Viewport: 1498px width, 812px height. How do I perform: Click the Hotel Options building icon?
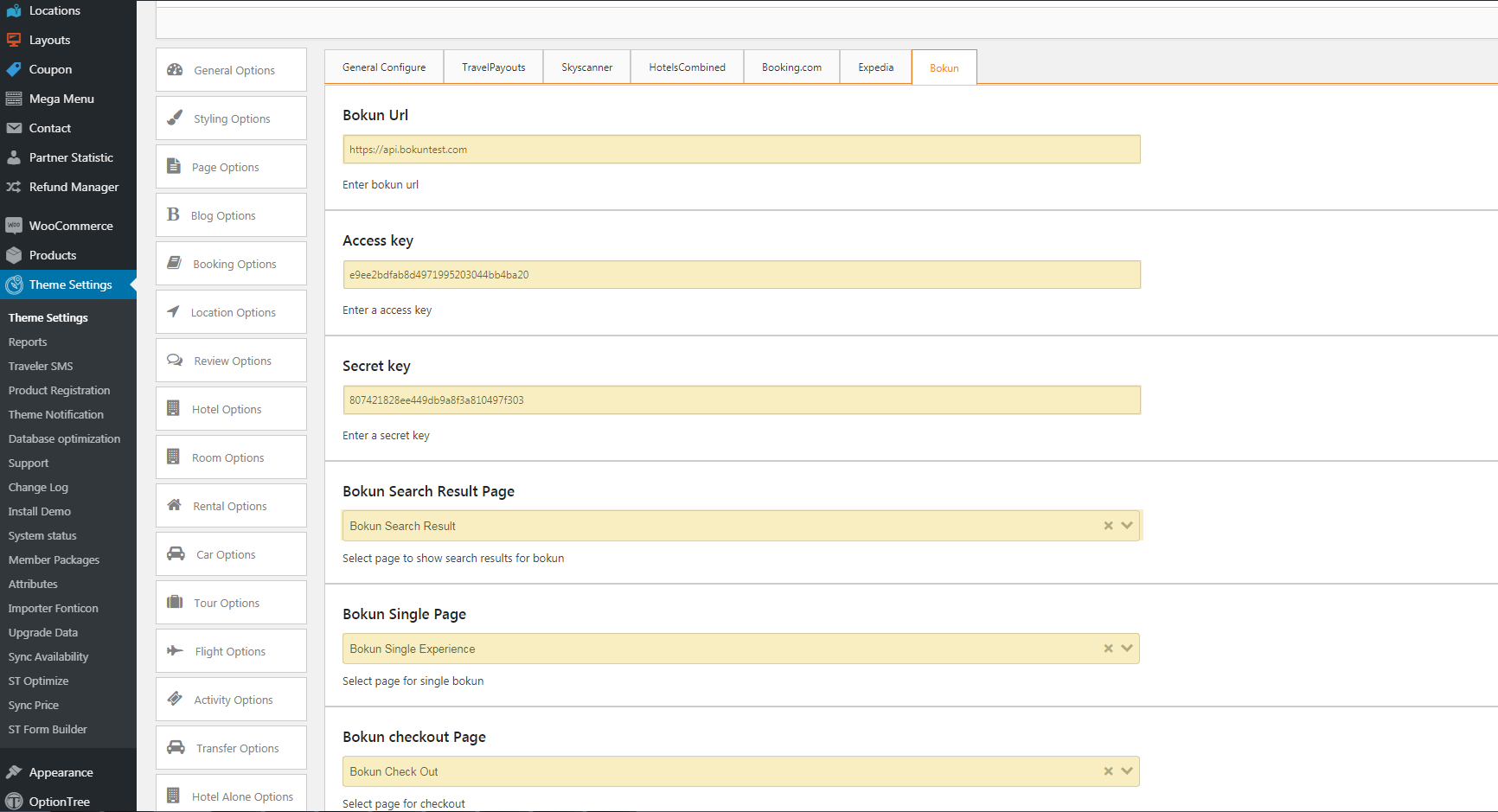[173, 408]
